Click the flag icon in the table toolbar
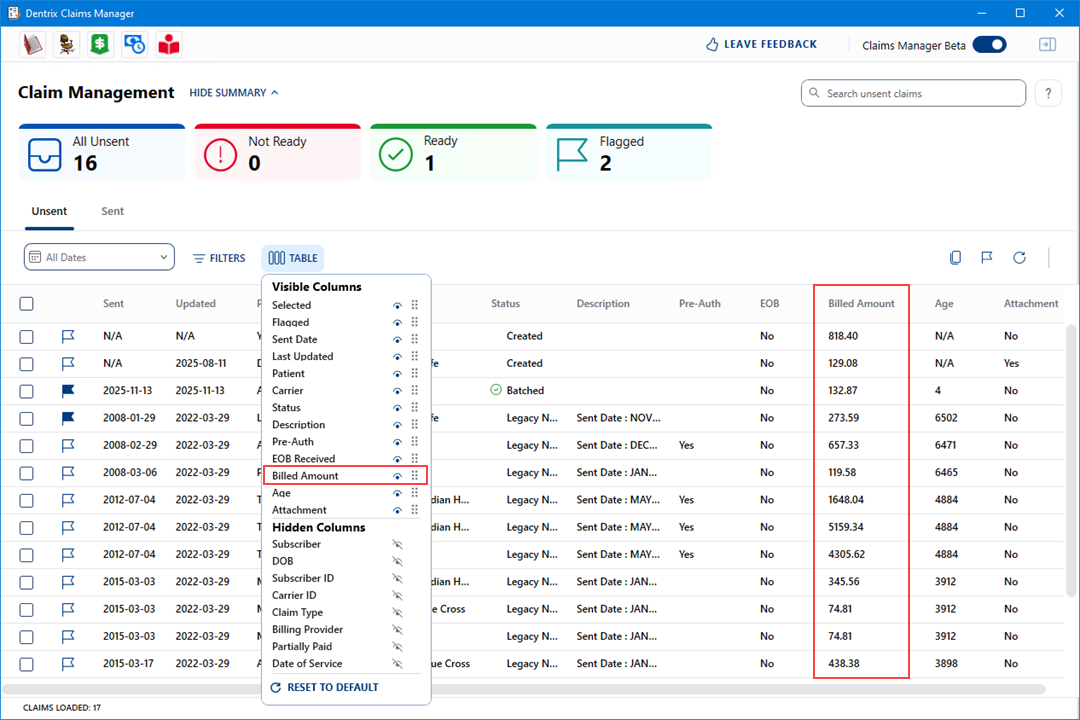 [x=986, y=258]
